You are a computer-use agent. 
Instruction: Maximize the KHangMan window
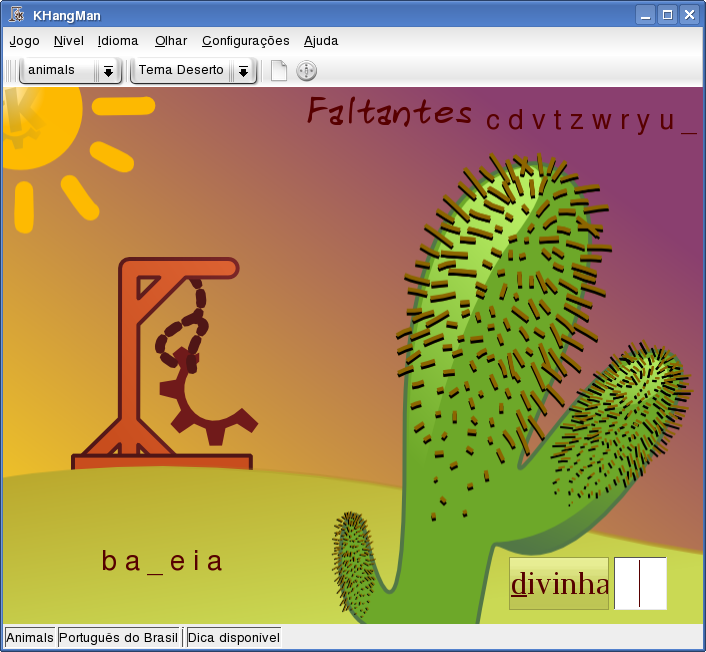coord(667,15)
